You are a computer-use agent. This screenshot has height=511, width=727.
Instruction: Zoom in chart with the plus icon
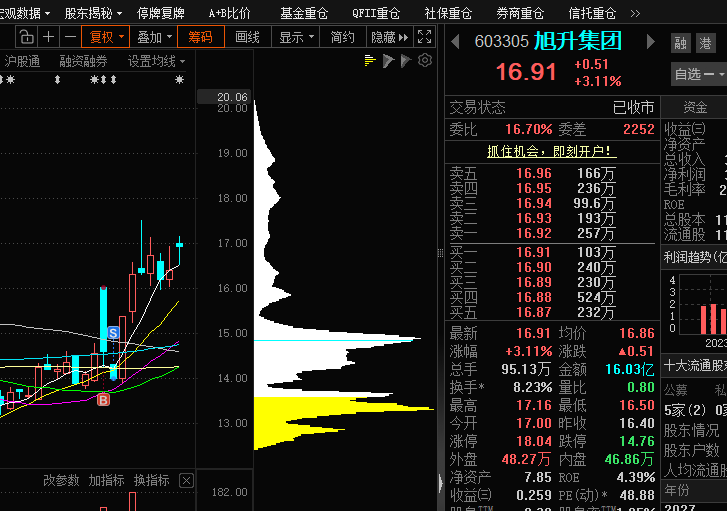tap(49, 37)
